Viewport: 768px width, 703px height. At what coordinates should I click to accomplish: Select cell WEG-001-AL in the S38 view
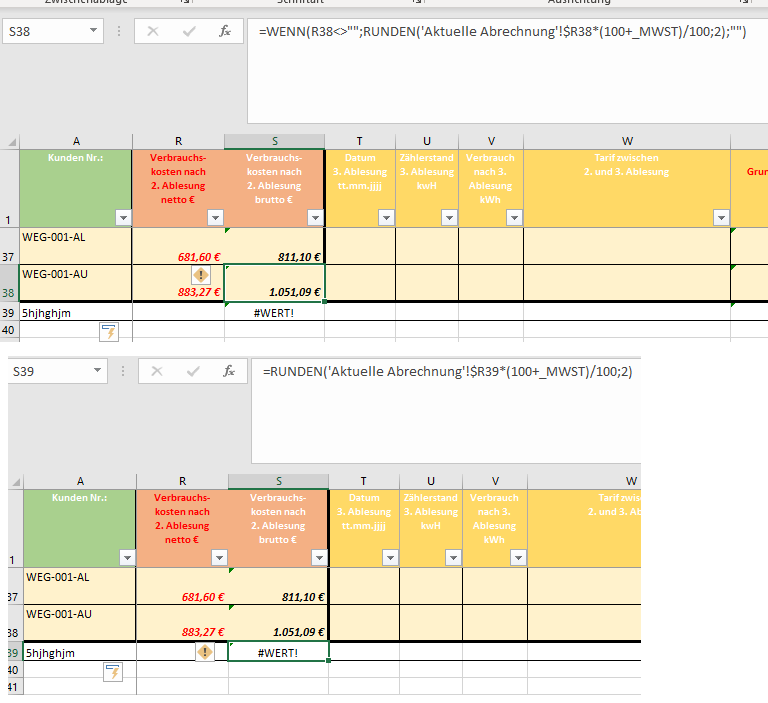click(76, 246)
